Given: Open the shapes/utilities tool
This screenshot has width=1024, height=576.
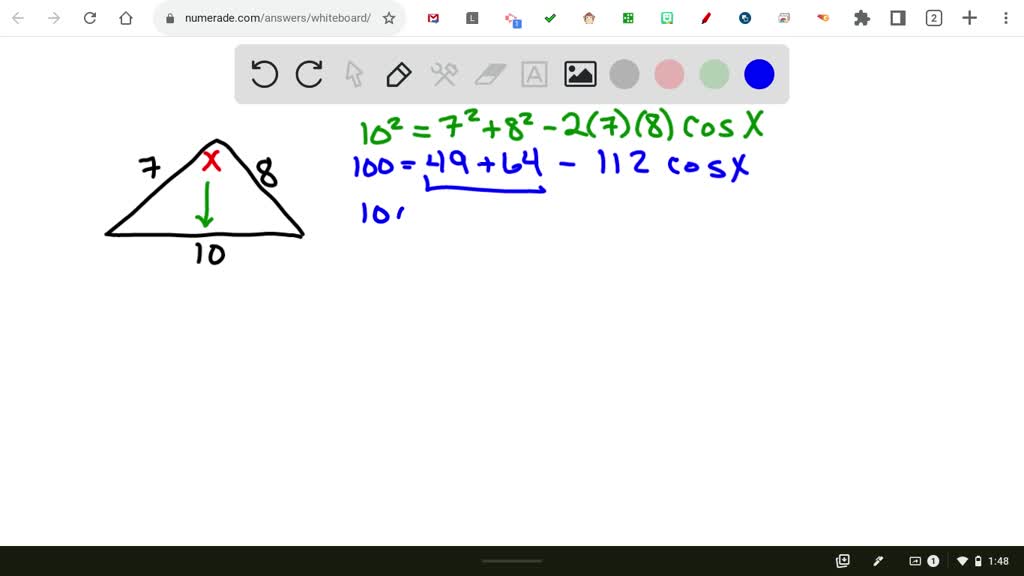Looking at the screenshot, I should click(x=444, y=74).
